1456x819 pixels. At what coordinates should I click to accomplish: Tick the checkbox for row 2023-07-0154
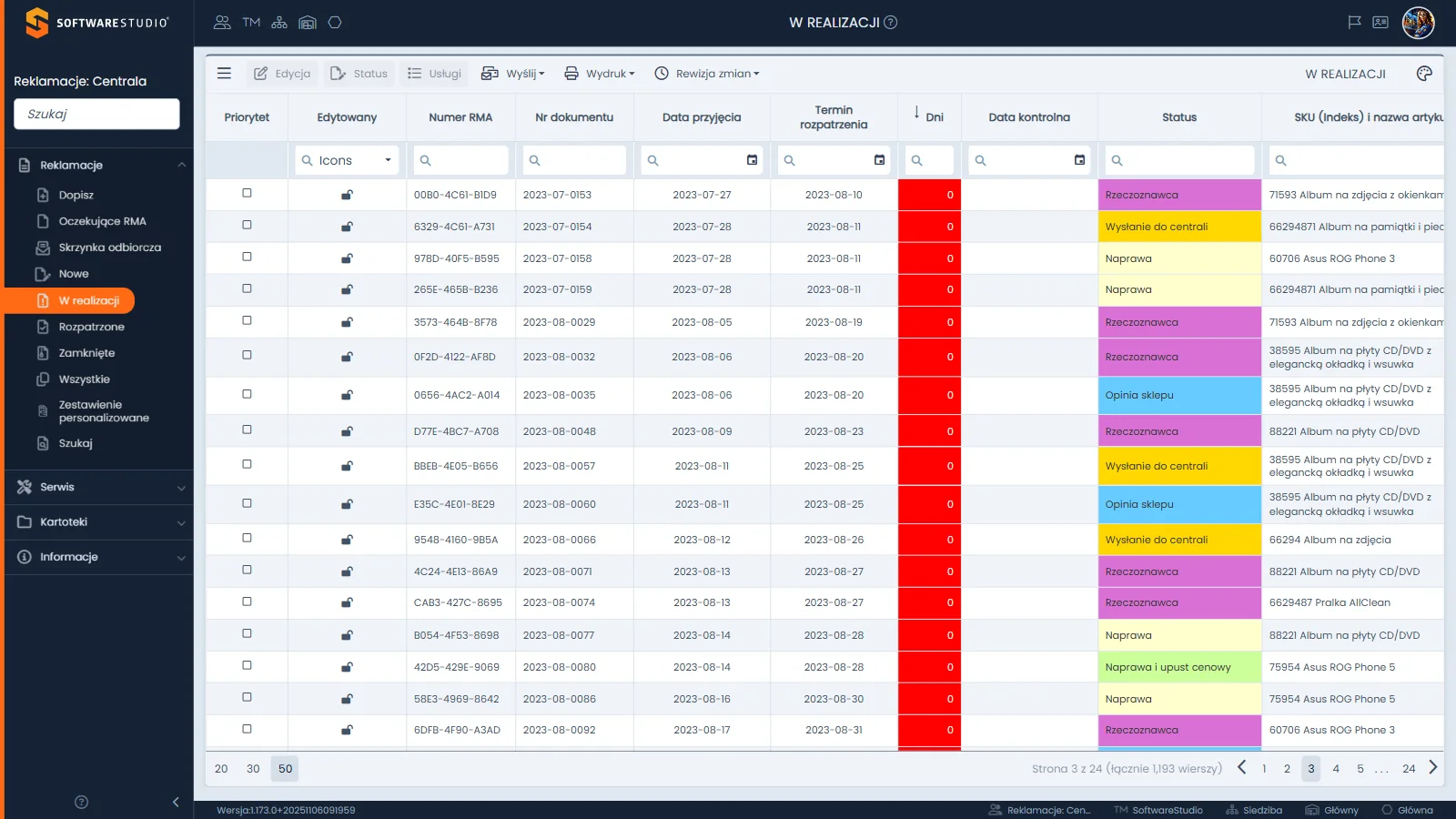247,226
